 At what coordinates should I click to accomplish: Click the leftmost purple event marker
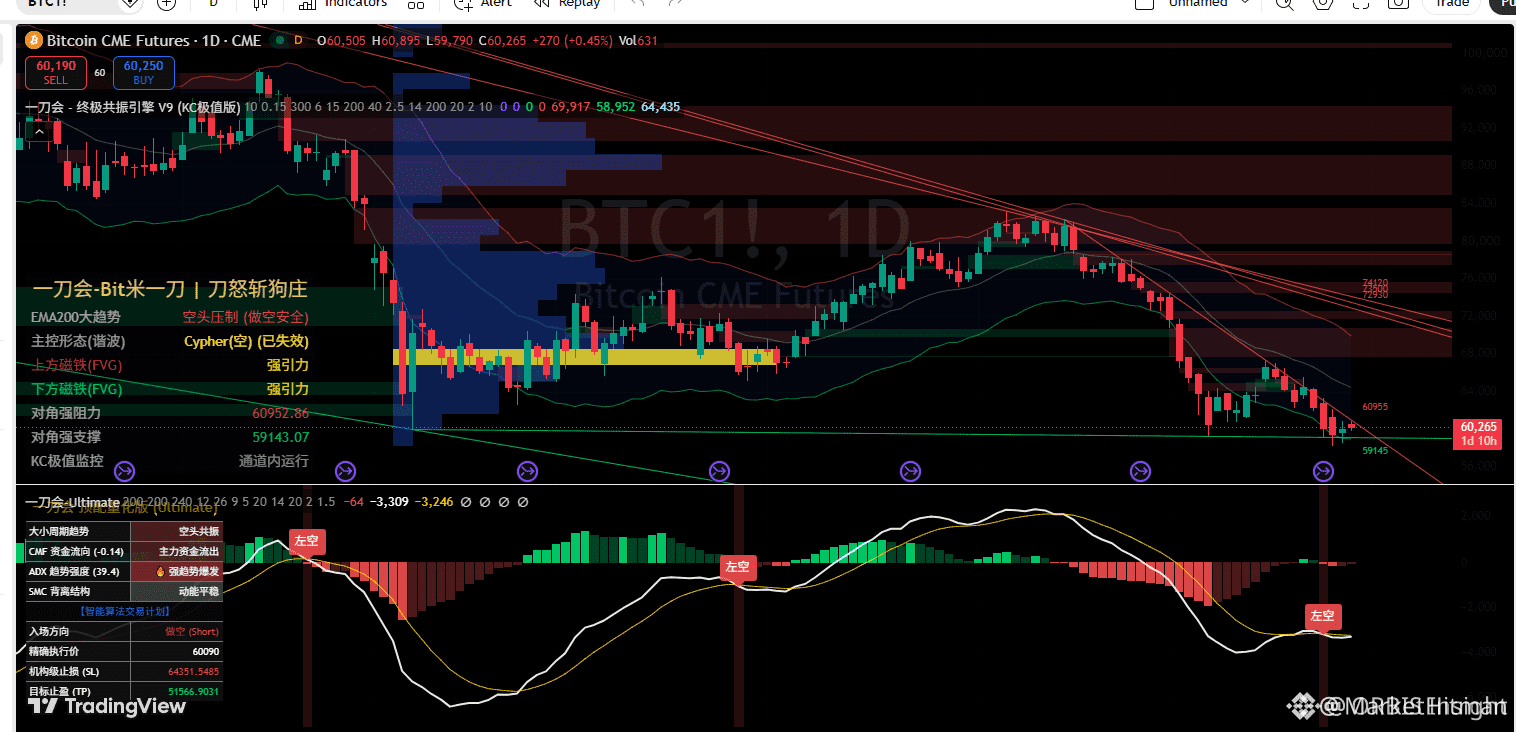click(x=125, y=470)
